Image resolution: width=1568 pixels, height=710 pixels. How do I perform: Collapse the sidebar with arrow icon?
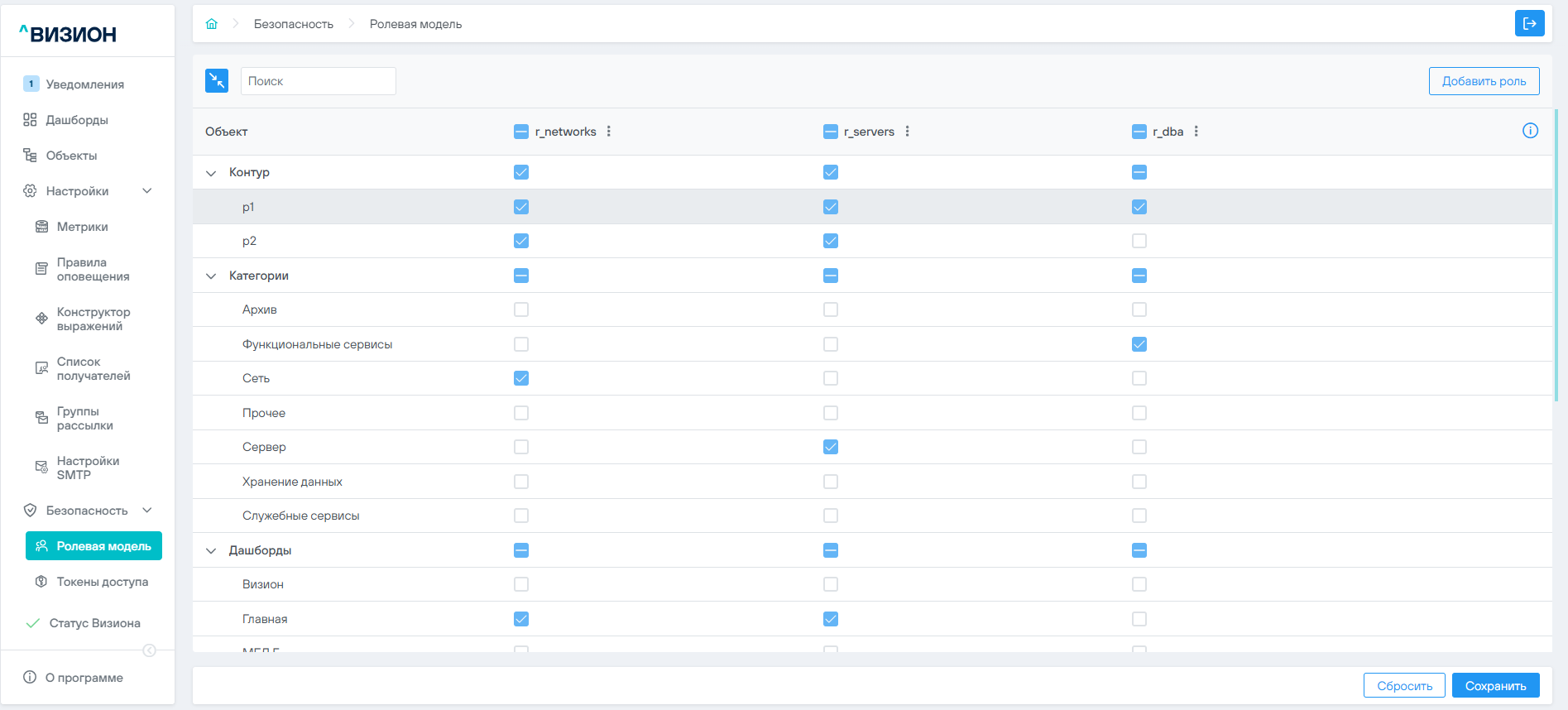(x=149, y=650)
